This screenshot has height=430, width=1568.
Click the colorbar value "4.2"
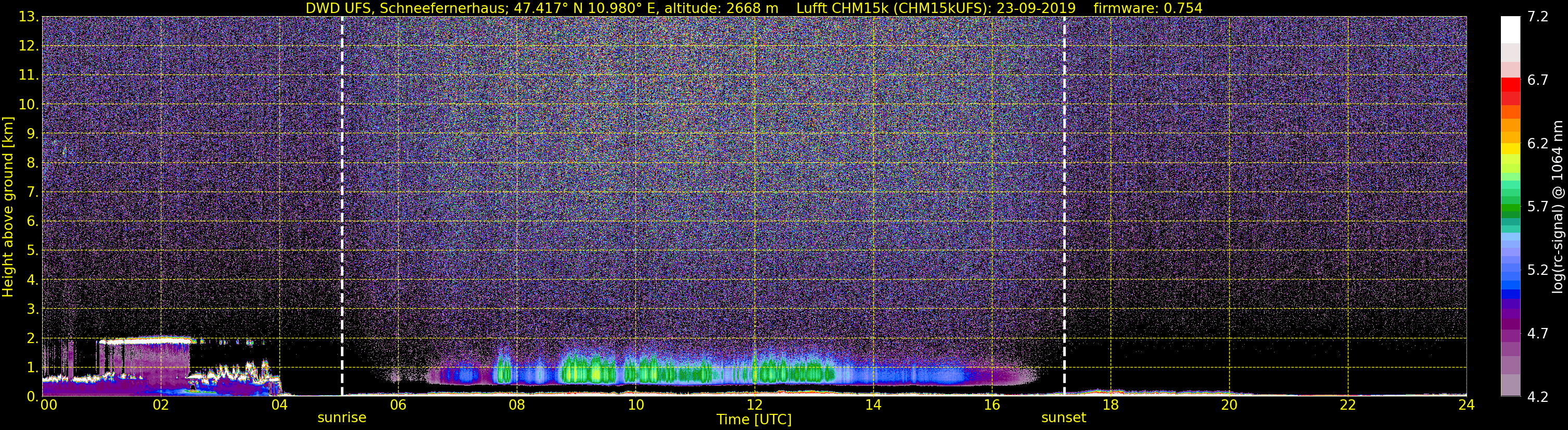tap(1538, 397)
